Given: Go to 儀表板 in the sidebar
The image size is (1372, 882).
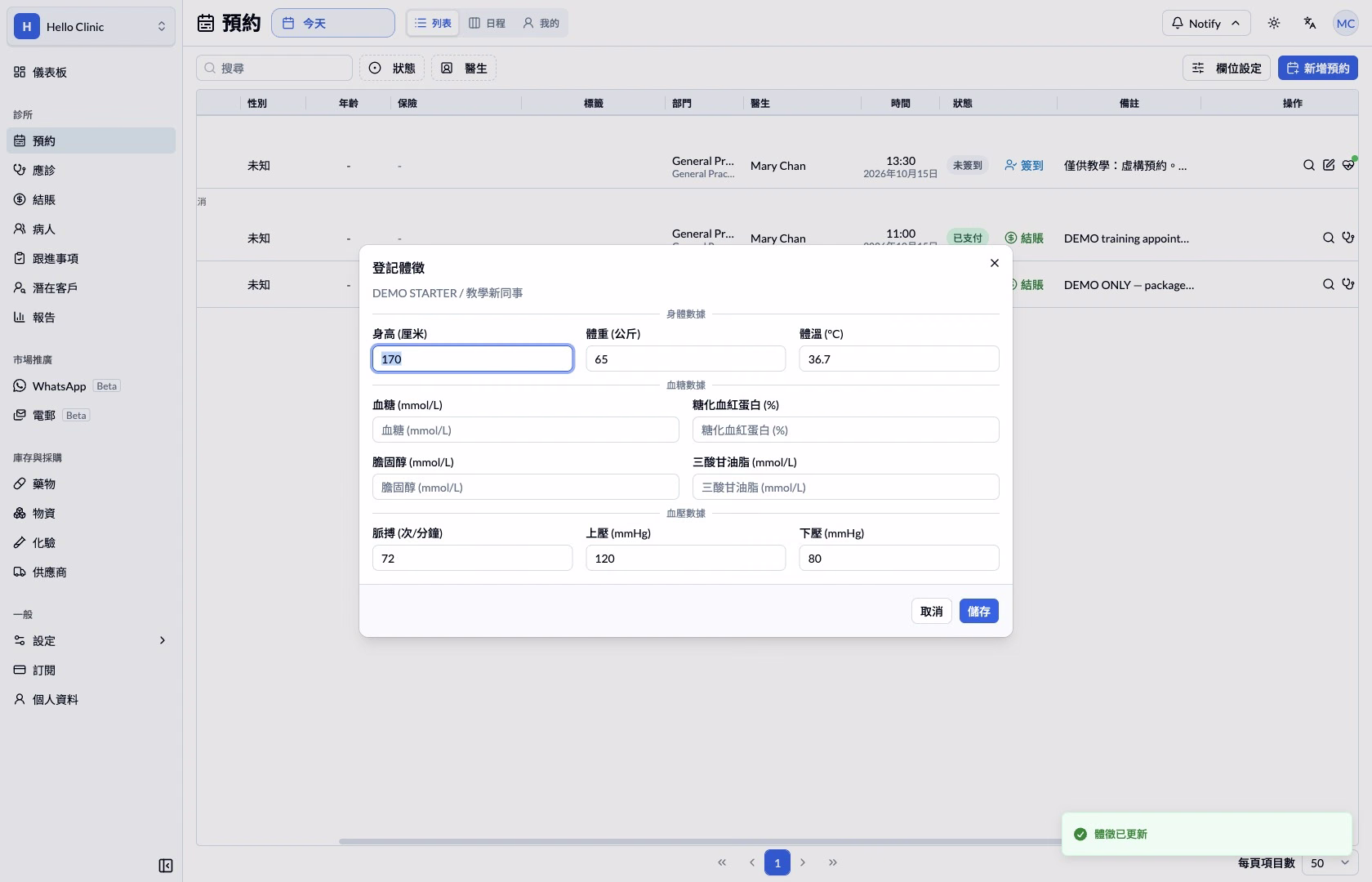Looking at the screenshot, I should [x=91, y=72].
